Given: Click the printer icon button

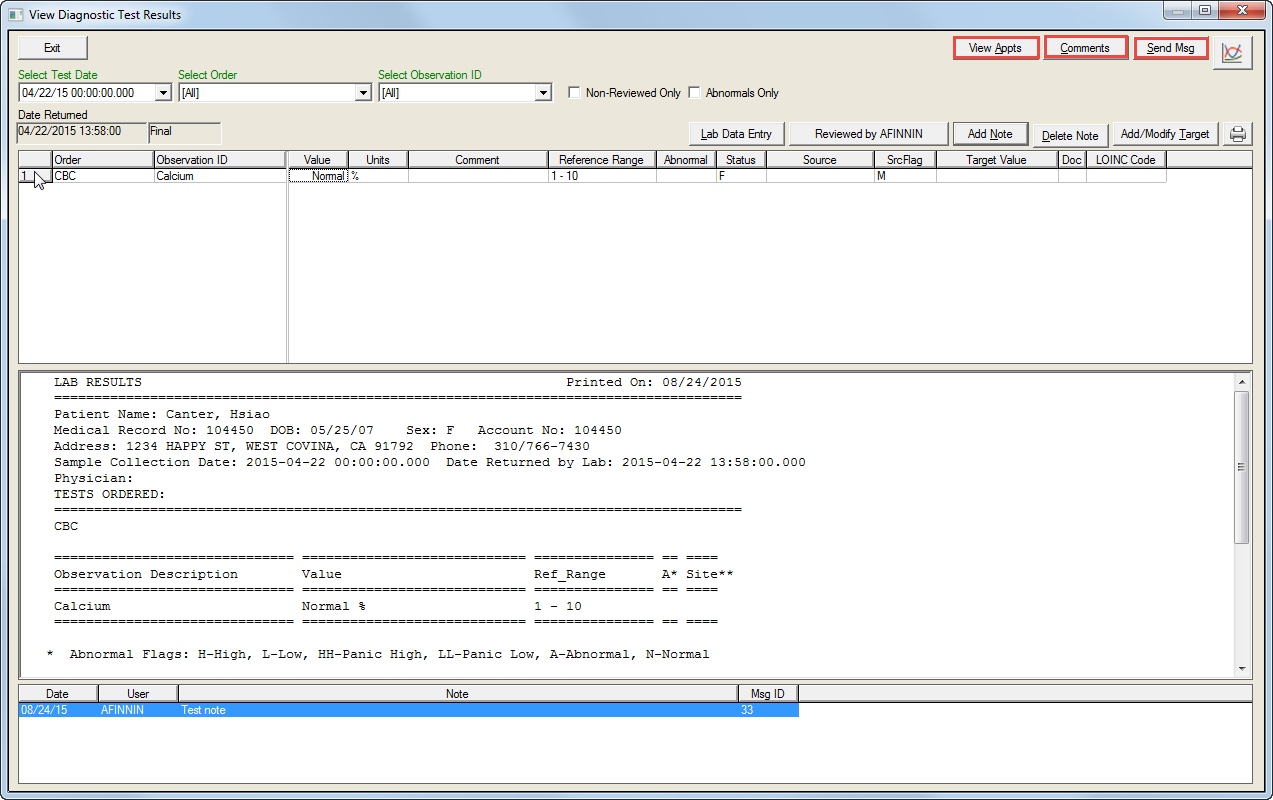Looking at the screenshot, I should 1238,134.
